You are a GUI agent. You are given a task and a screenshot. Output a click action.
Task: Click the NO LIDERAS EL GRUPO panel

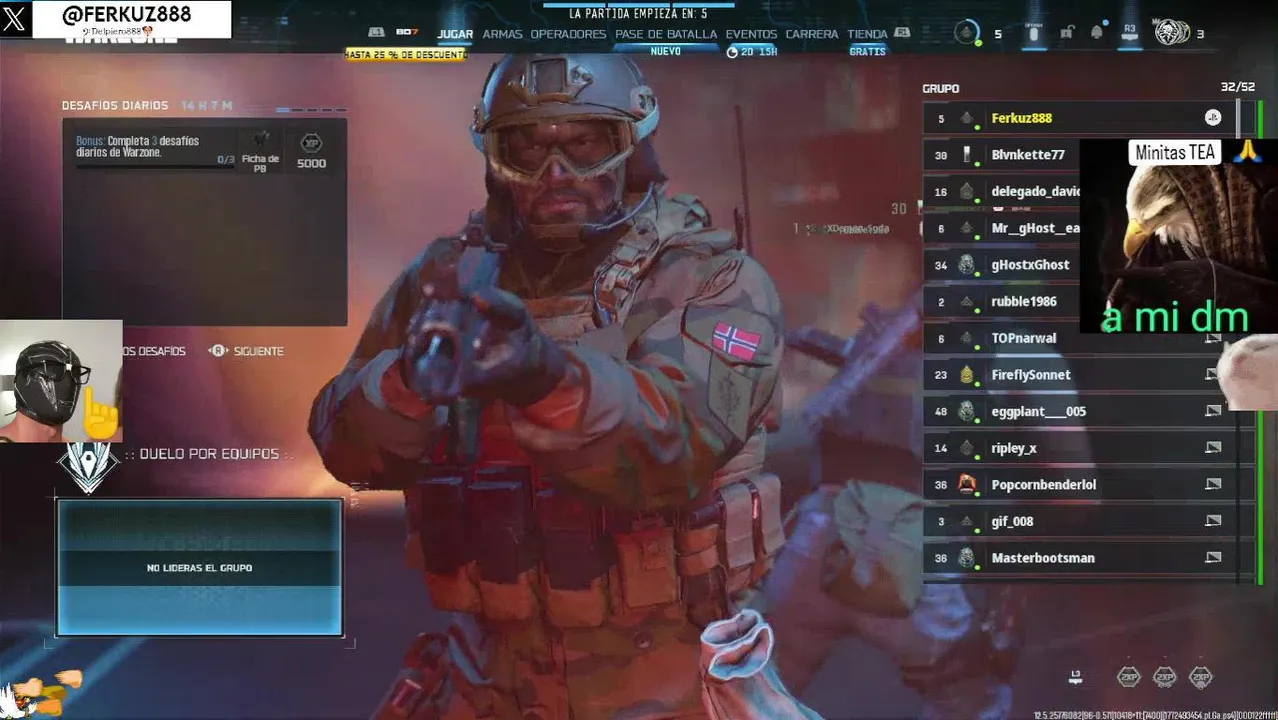point(199,567)
